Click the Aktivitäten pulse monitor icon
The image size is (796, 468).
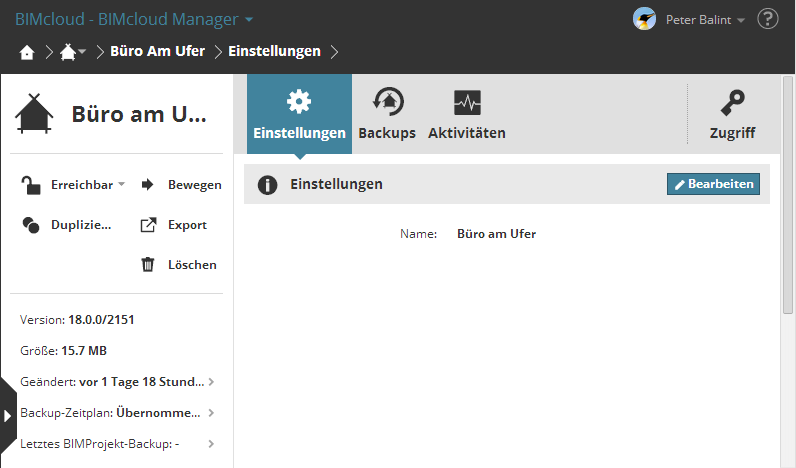coord(467,103)
